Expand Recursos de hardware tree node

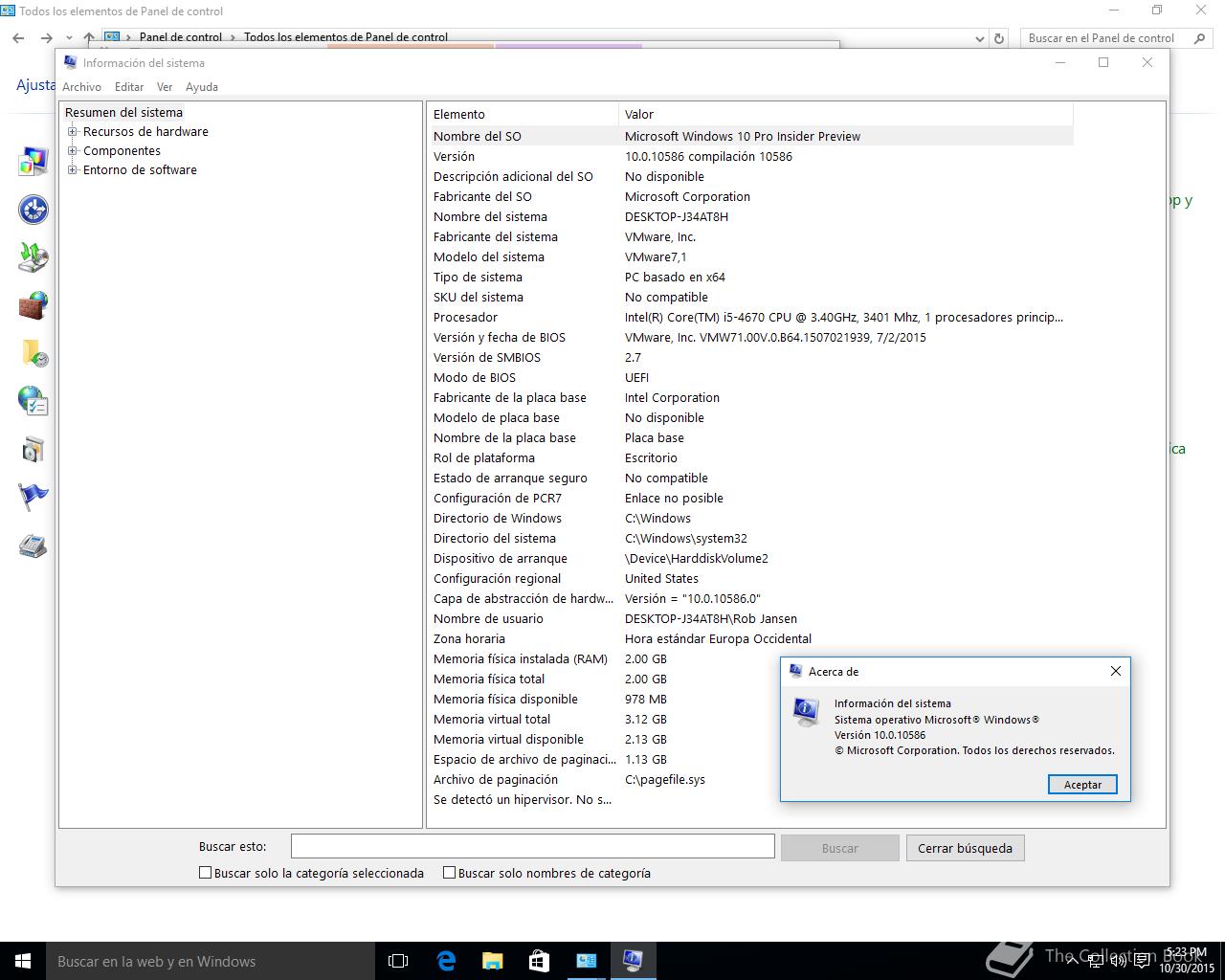coord(72,132)
